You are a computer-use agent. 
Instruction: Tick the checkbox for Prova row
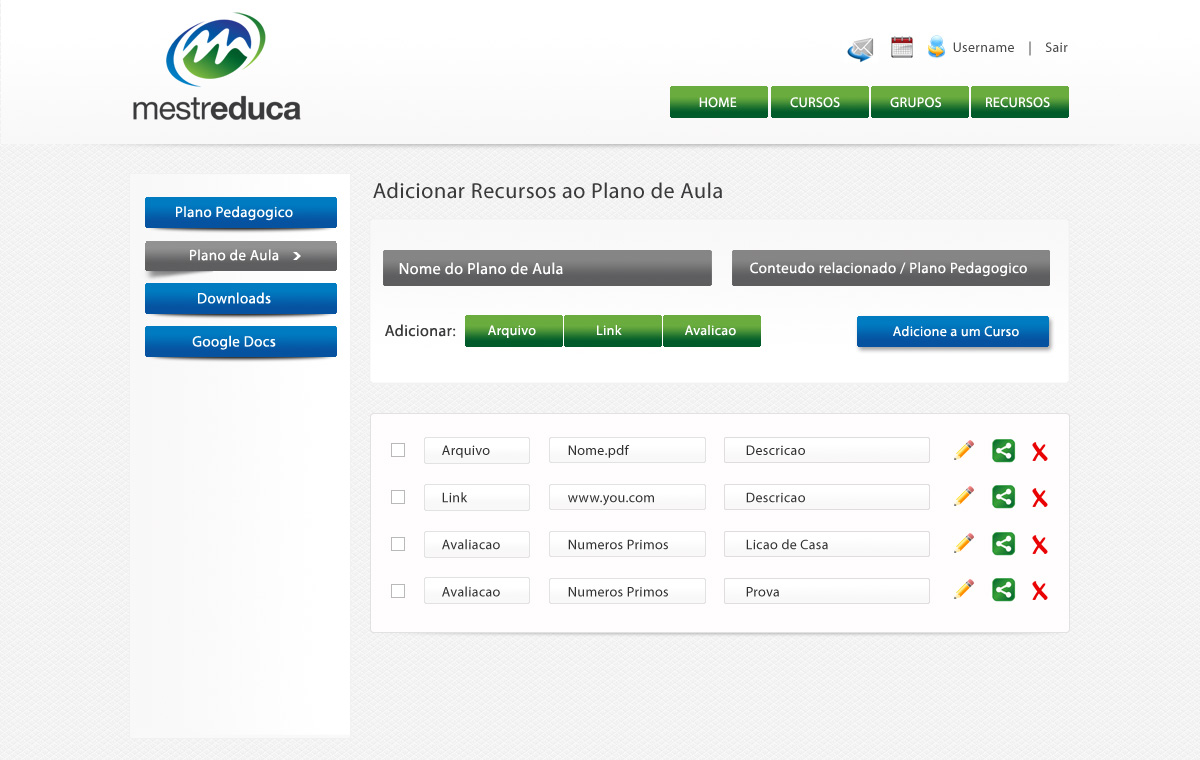point(398,591)
